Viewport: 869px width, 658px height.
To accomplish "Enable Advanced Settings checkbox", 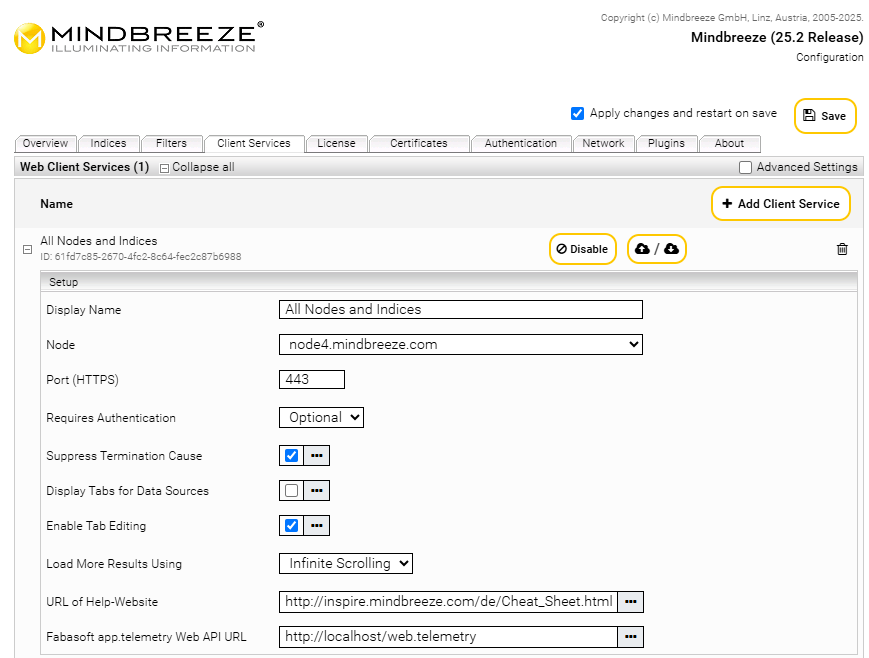I will coord(745,167).
